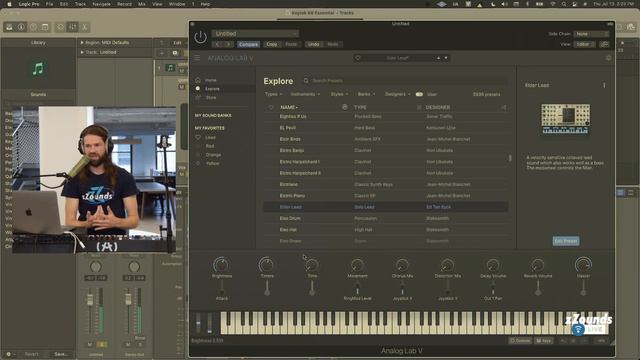Expand the Banks filter dropdown

tap(366, 94)
